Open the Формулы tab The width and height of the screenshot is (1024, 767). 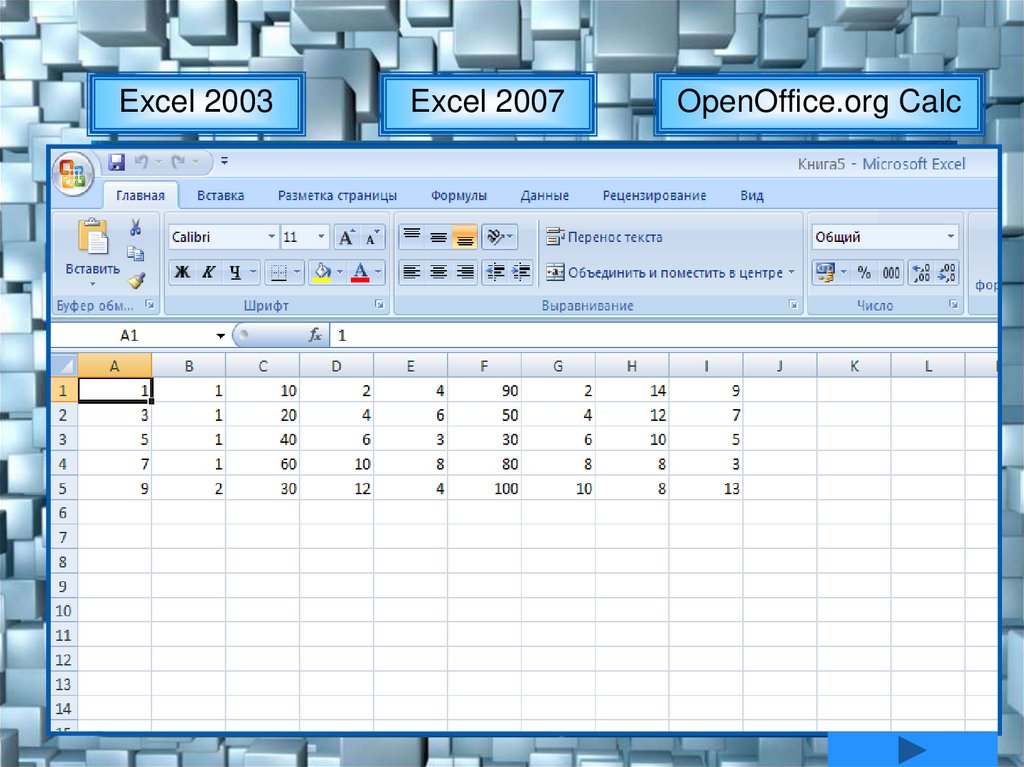click(x=458, y=195)
